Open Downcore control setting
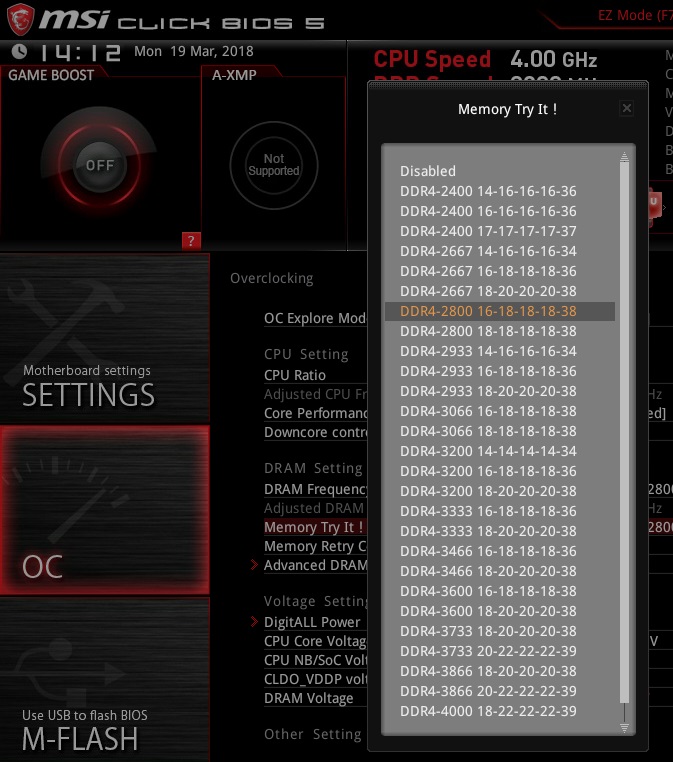Screen dimensions: 673x762 [315, 432]
